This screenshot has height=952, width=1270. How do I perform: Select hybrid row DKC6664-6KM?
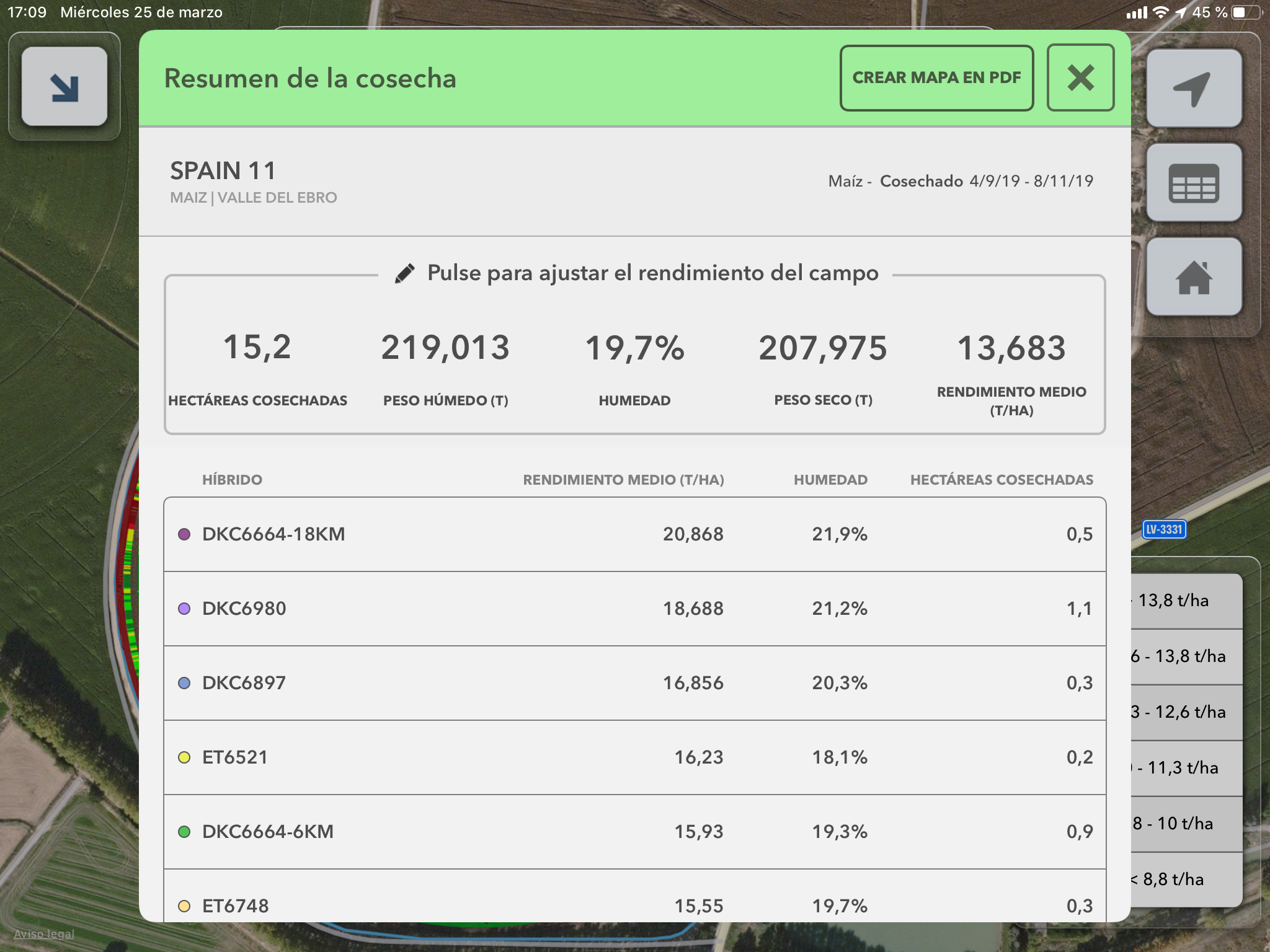(635, 832)
